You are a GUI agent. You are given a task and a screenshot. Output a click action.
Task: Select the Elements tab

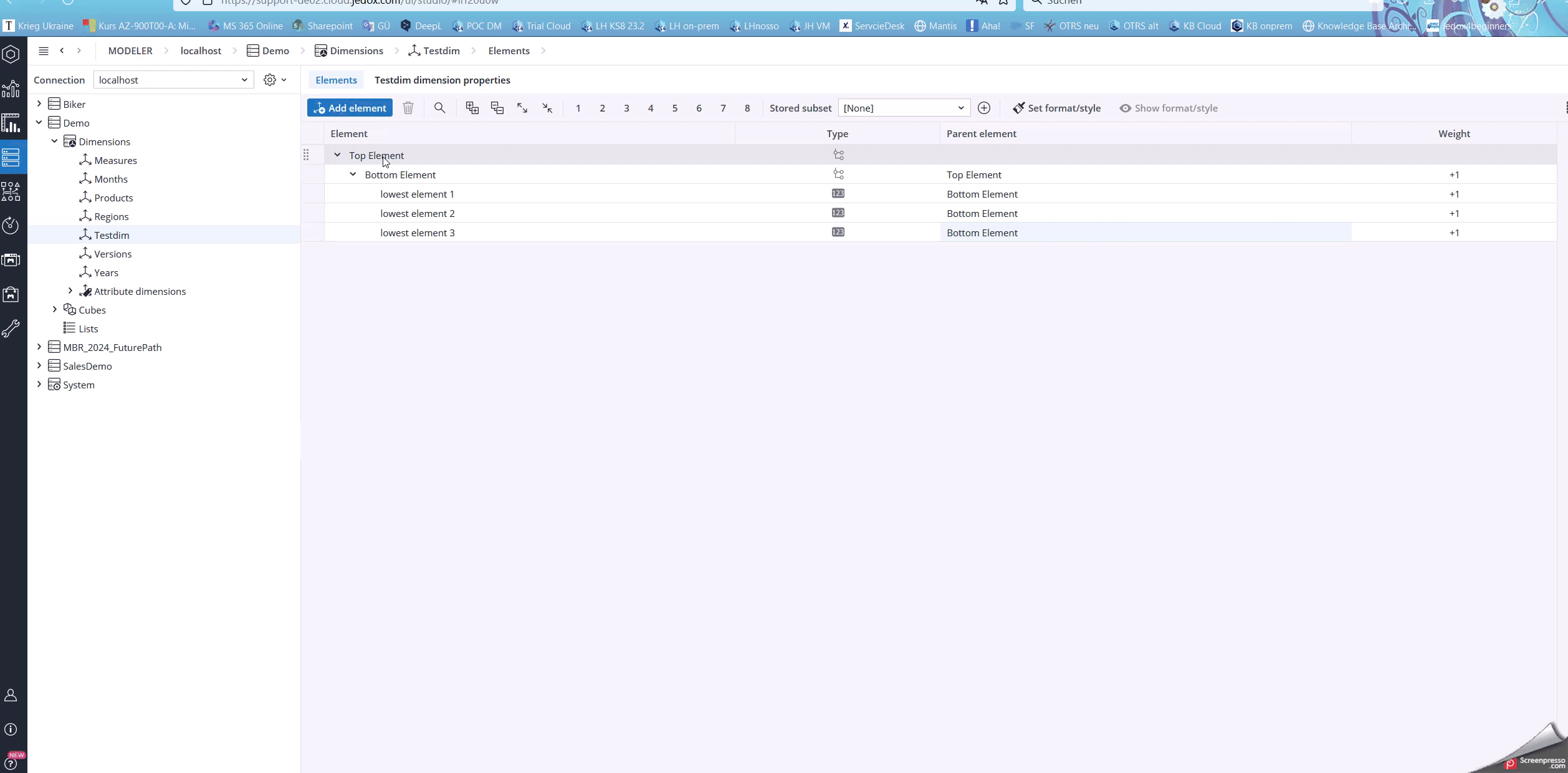click(336, 80)
